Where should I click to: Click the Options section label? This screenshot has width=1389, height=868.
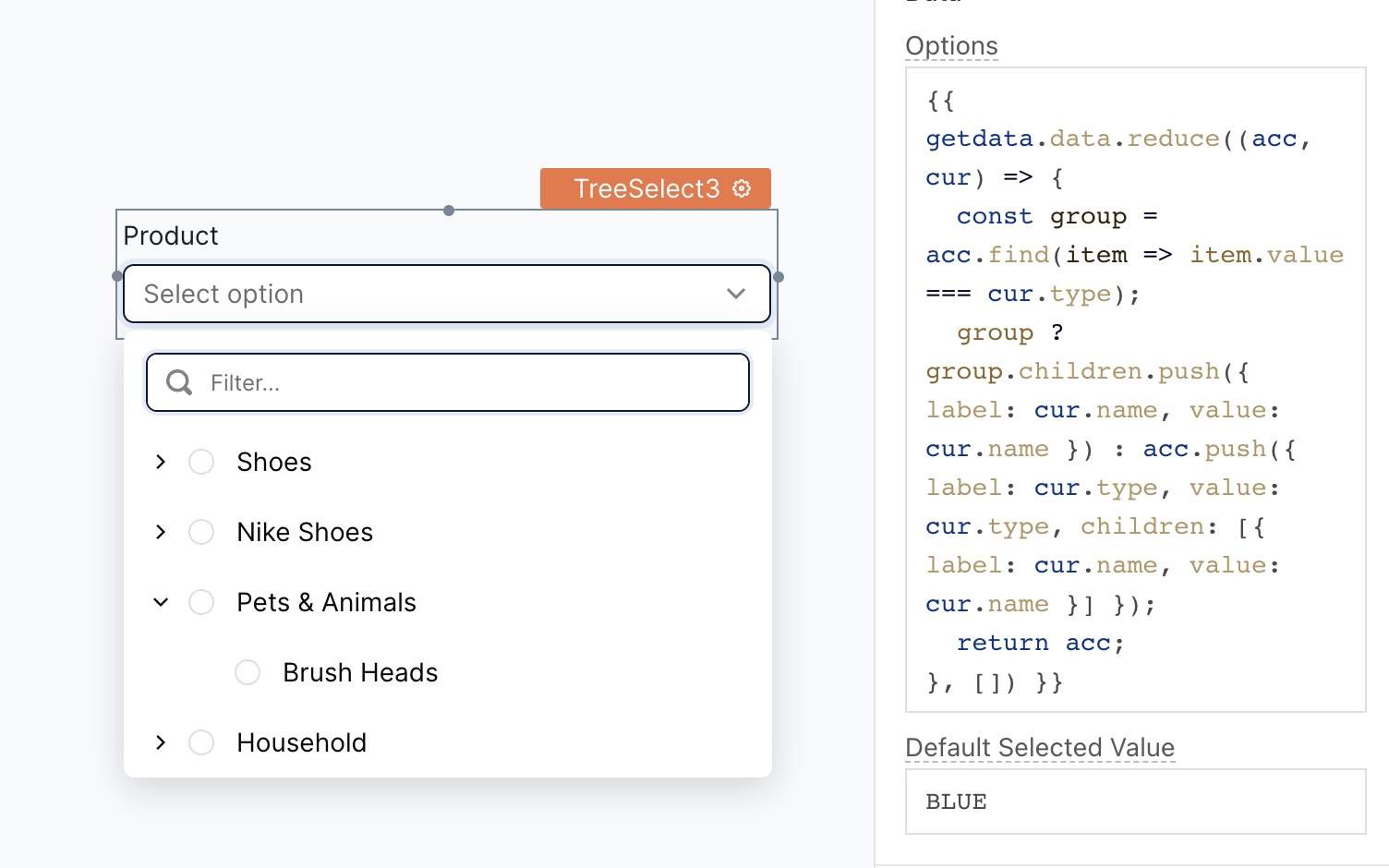[952, 45]
